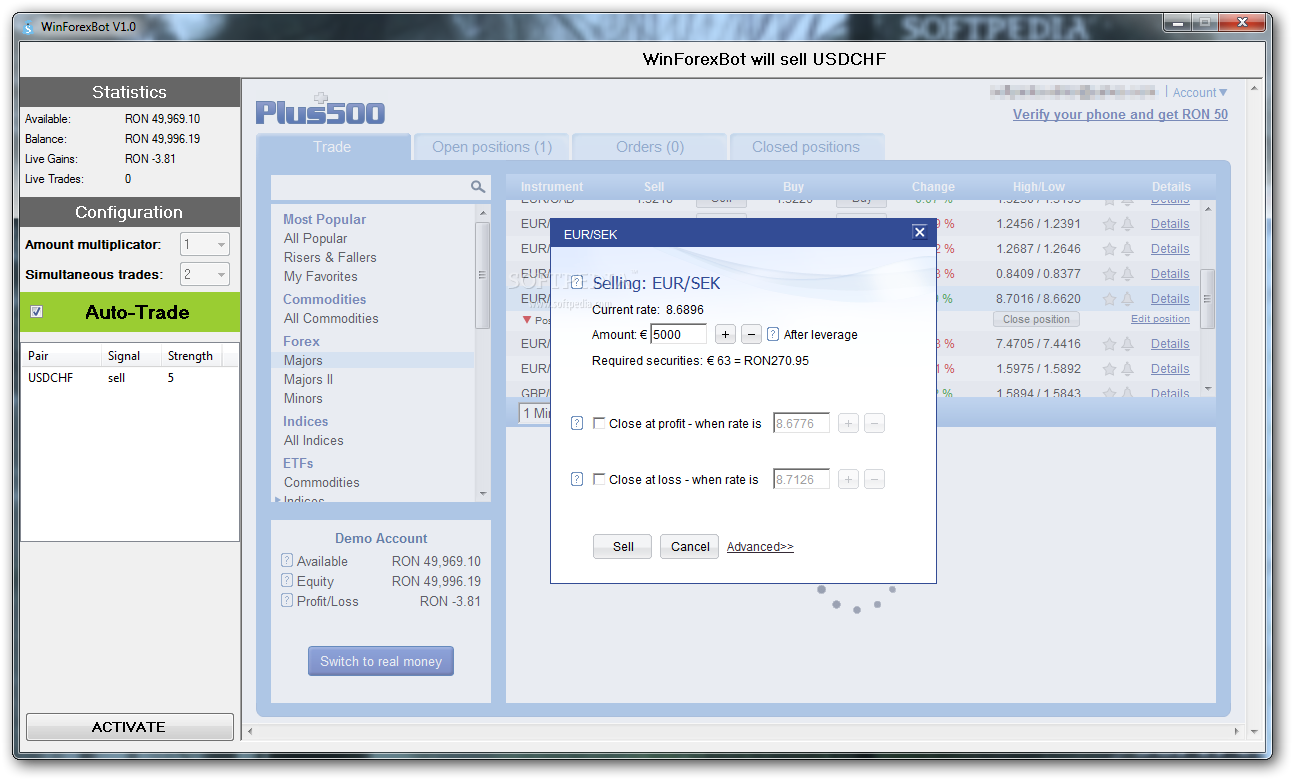Favorite the 0.8409 / 0.8377 row star
Screen dimensions: 1293x780
pos(1109,274)
